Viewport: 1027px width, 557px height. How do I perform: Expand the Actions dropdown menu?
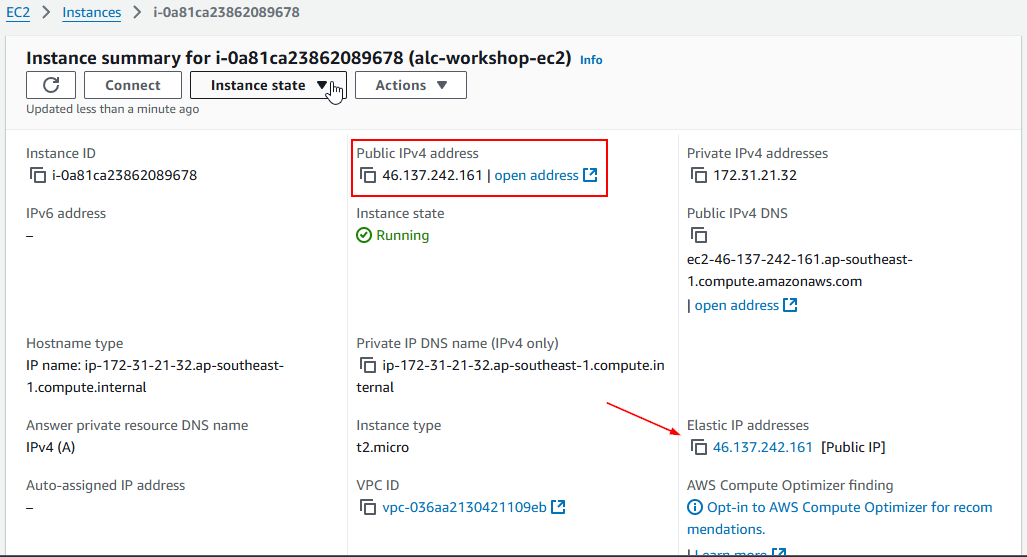point(410,85)
